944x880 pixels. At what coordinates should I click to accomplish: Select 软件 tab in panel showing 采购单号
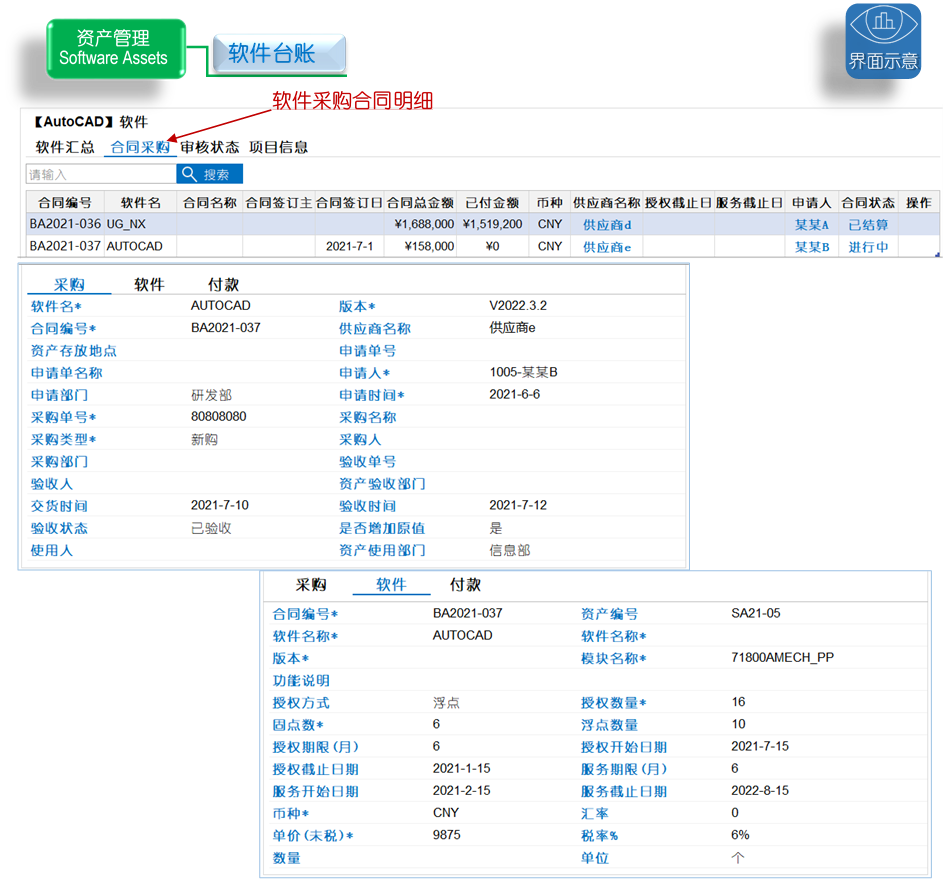[149, 284]
